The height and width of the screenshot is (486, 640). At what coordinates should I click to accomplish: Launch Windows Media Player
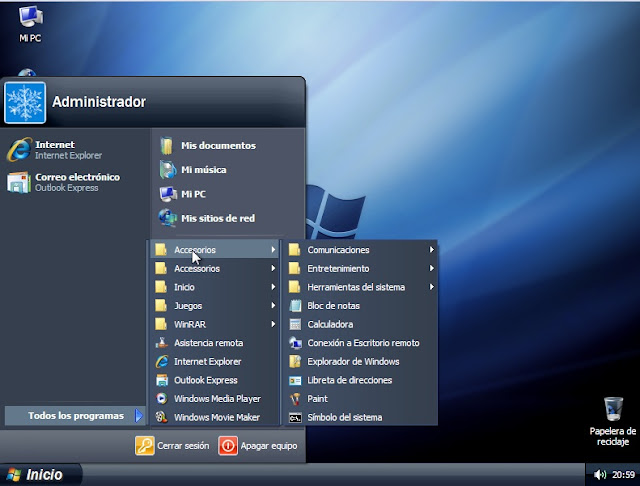(x=215, y=399)
